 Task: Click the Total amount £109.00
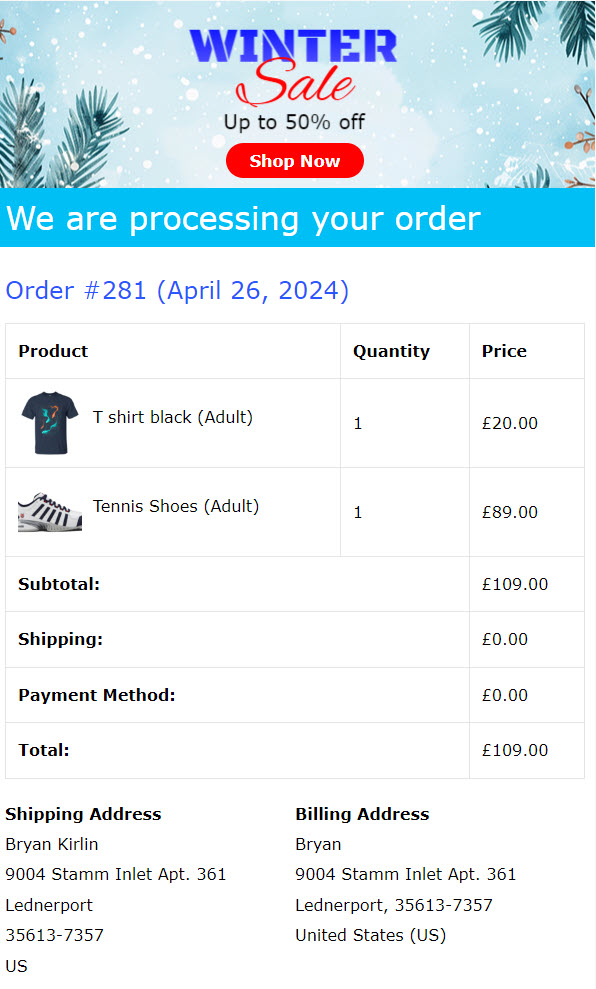click(515, 750)
